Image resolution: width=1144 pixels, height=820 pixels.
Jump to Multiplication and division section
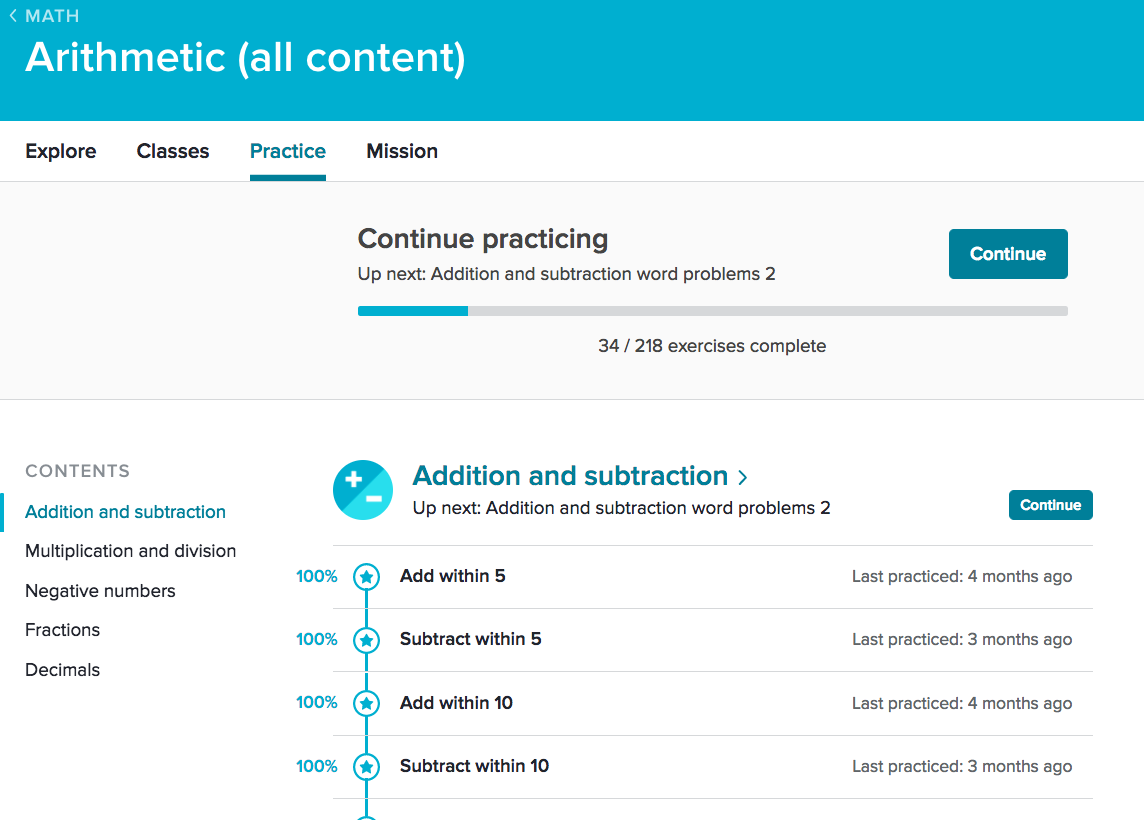pos(131,551)
